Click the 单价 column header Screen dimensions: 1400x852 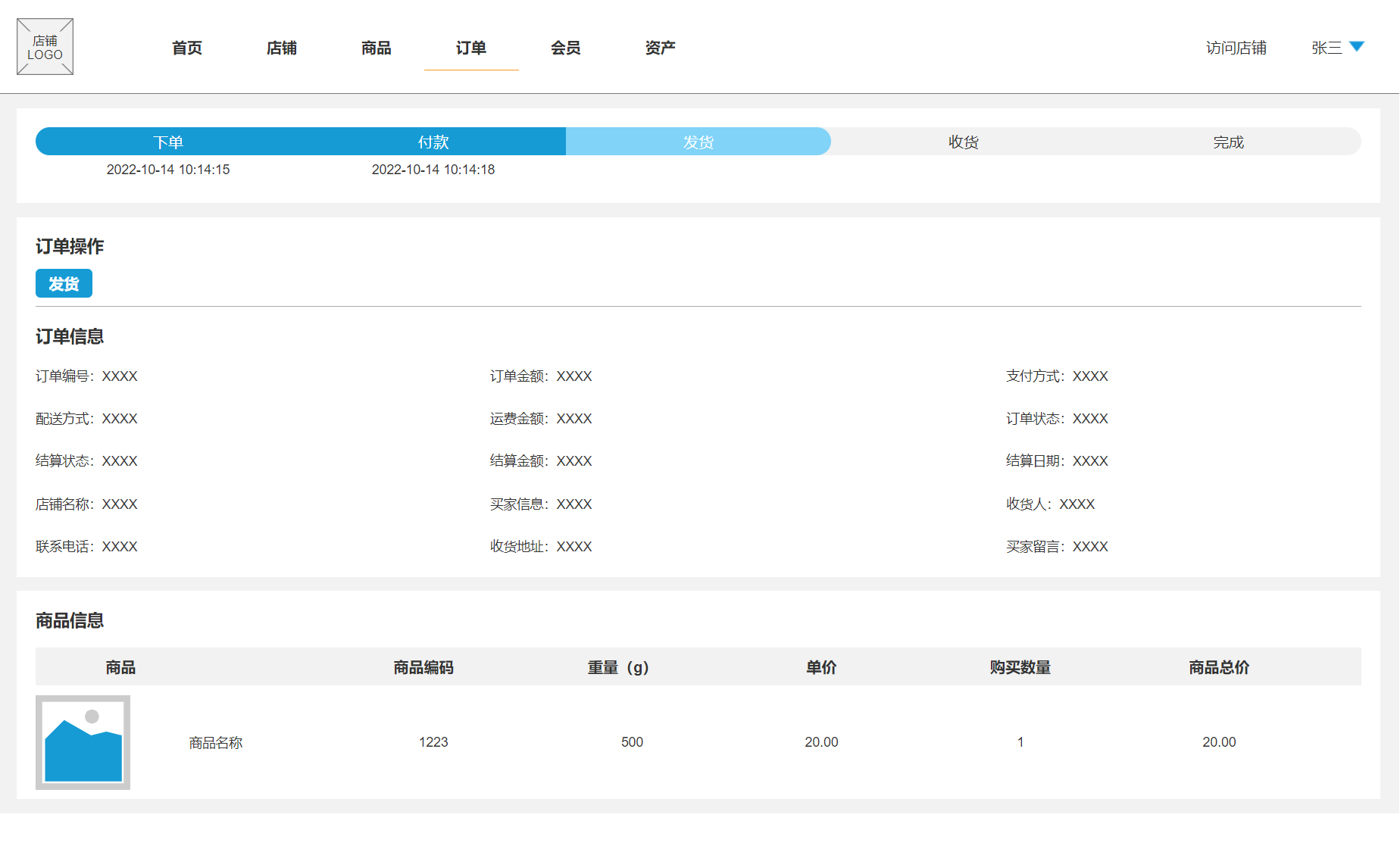click(x=821, y=667)
